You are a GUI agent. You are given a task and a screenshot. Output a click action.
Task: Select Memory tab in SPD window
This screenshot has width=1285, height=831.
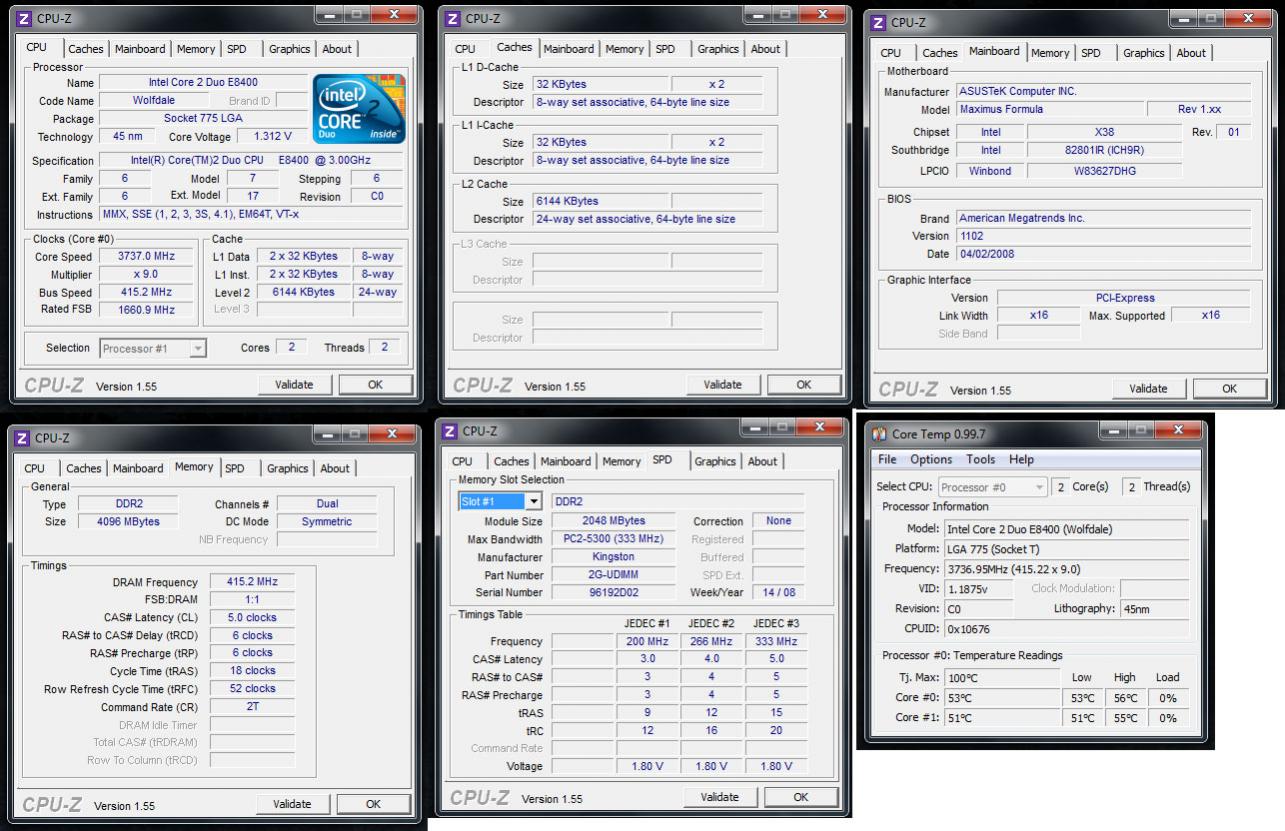tap(621, 461)
